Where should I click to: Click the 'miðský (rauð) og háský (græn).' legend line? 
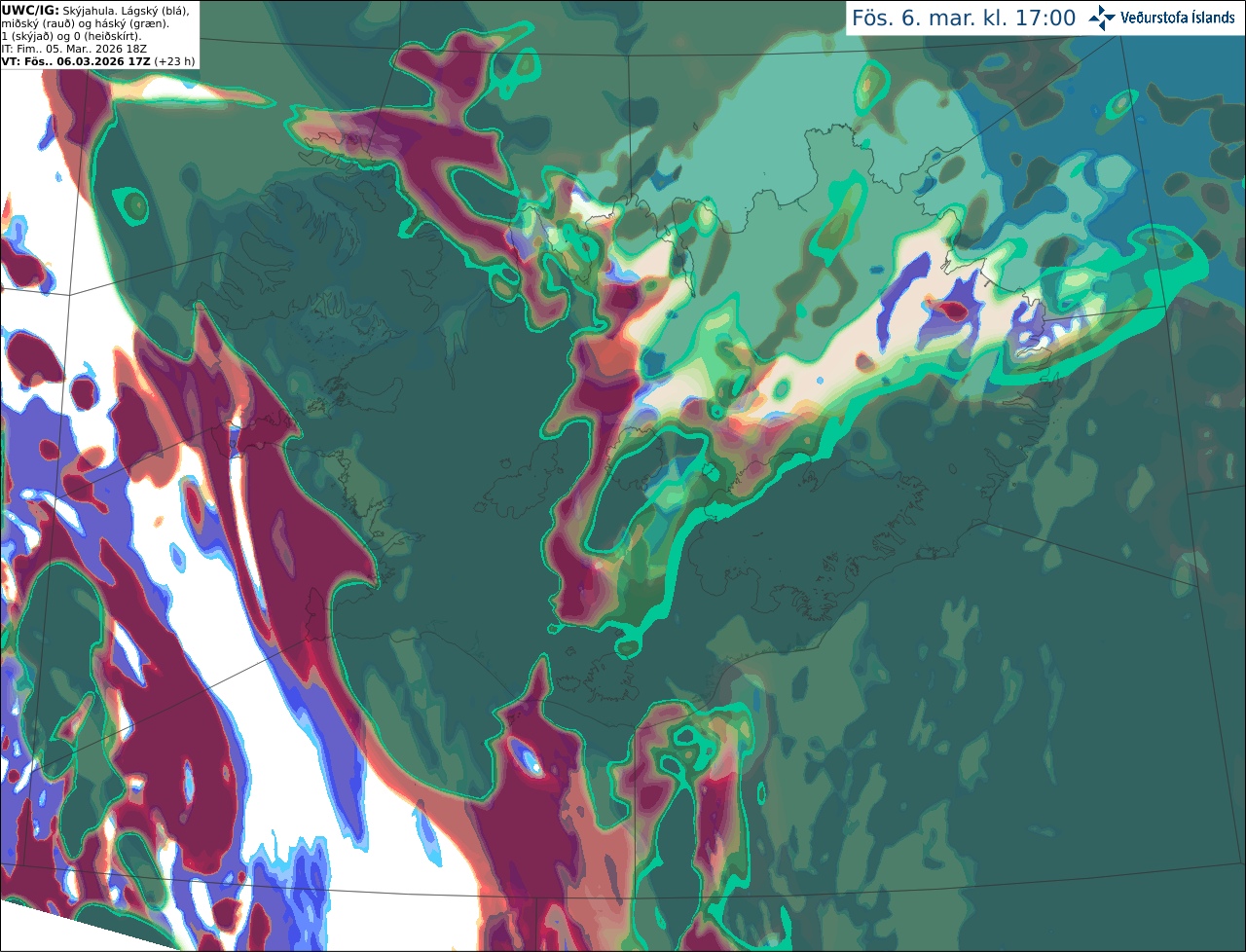click(85, 23)
